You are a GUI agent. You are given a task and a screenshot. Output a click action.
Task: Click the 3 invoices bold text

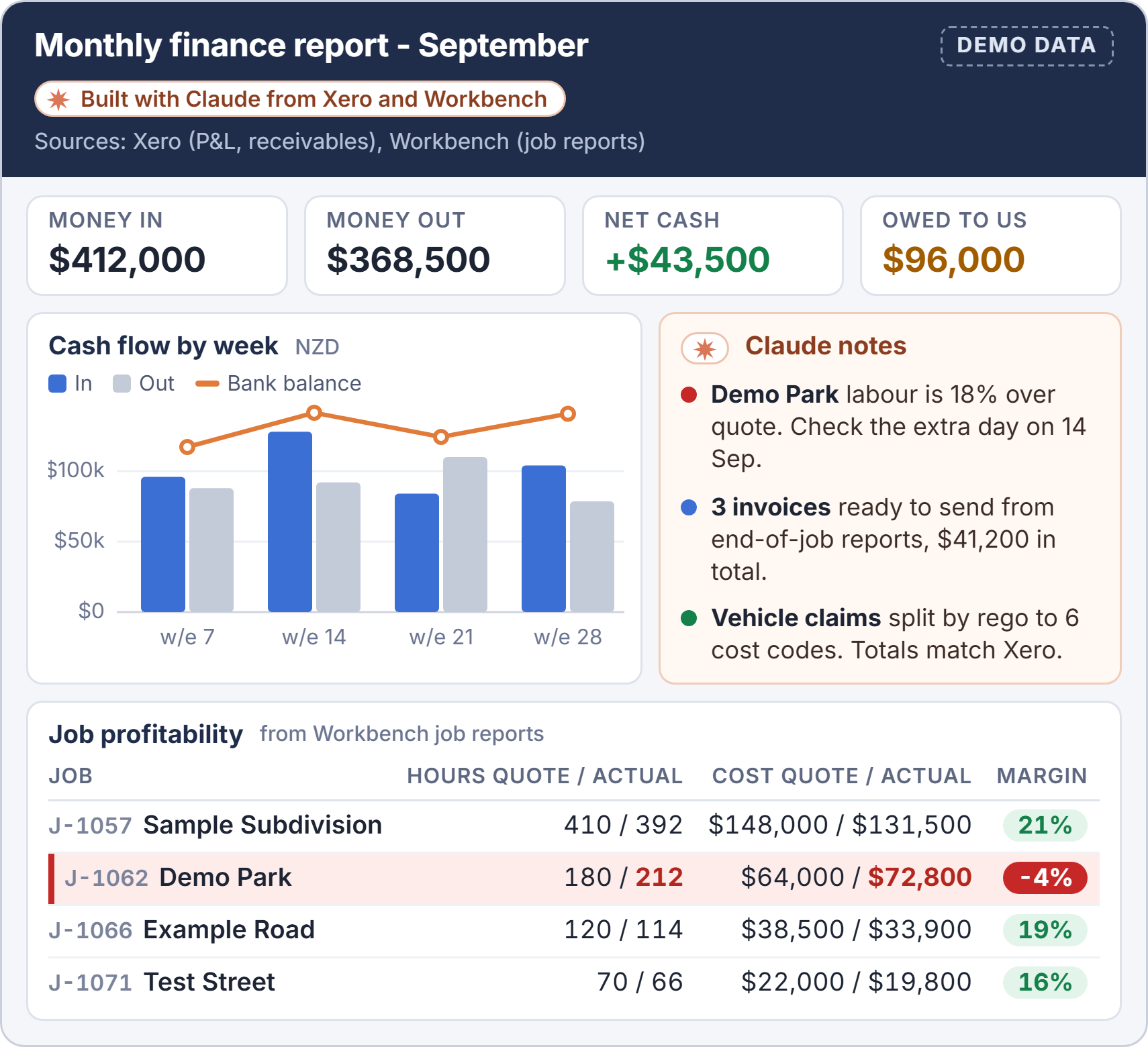pyautogui.click(x=771, y=507)
